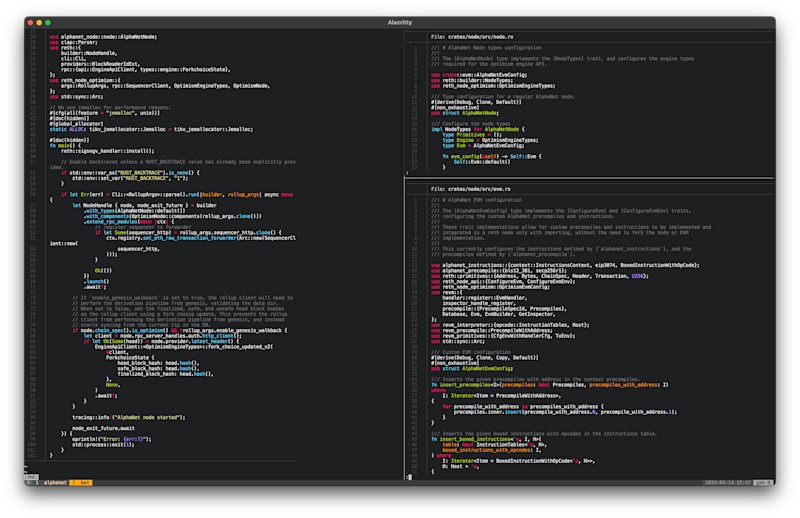Click the cursor block in bottom-right pane
This screenshot has width=800, height=518.
pyautogui.click(x=409, y=477)
